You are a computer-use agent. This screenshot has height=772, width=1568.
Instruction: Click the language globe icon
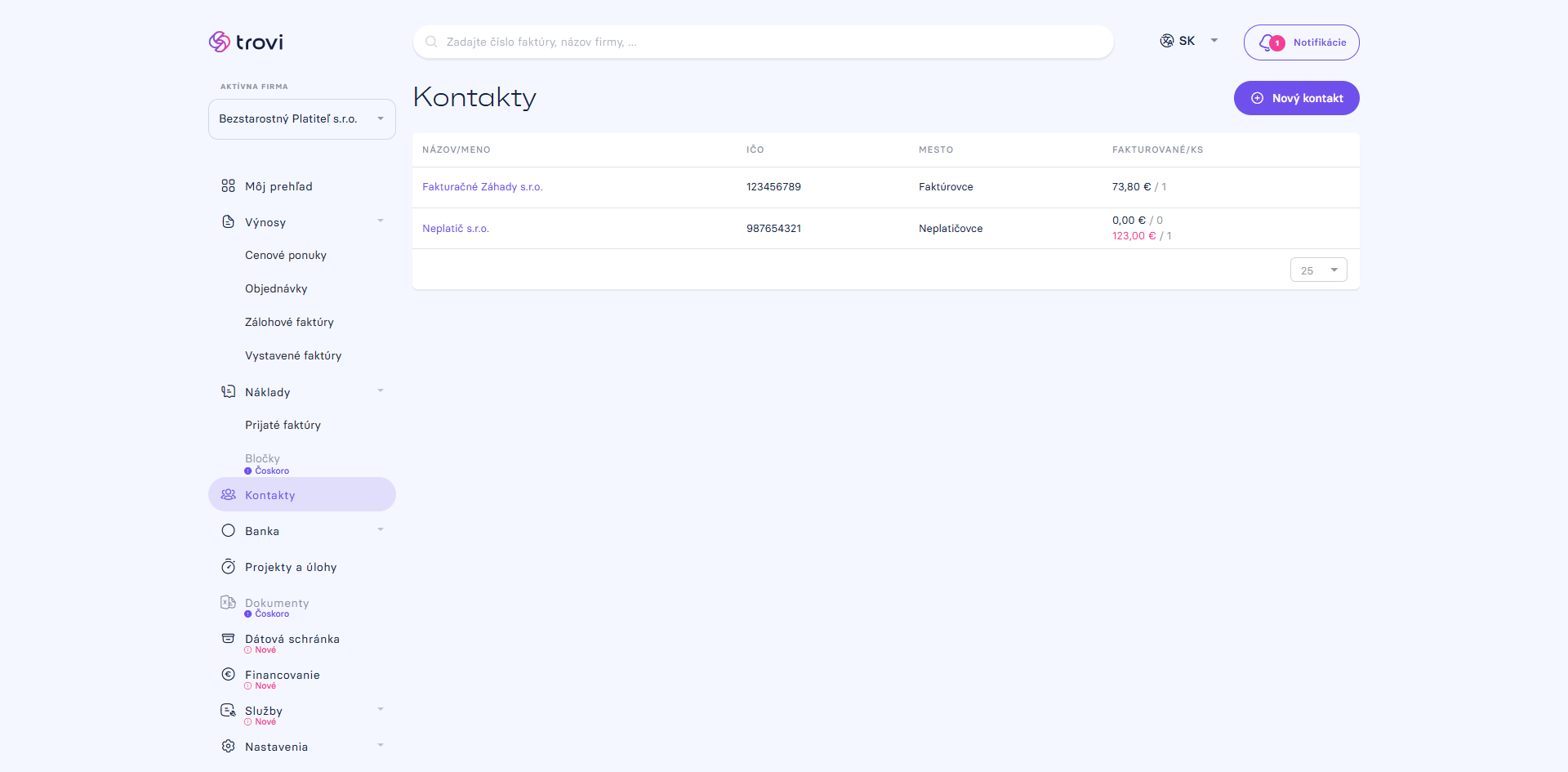coord(1167,41)
